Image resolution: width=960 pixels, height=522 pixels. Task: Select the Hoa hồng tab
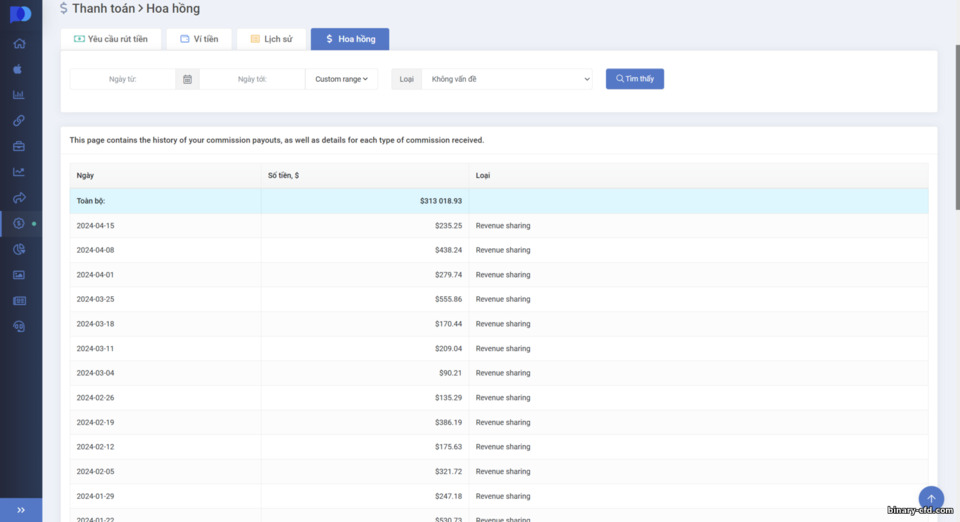(x=350, y=39)
